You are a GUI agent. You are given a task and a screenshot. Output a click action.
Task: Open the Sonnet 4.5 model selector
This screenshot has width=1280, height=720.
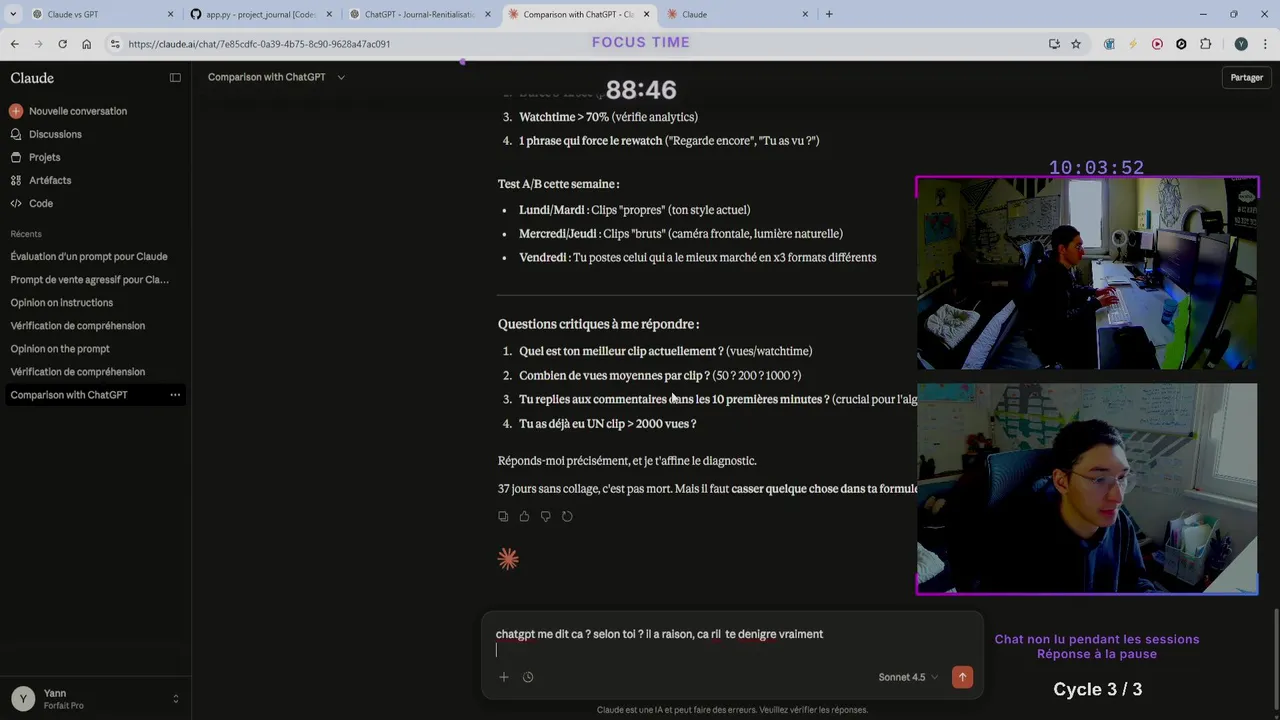pos(908,677)
